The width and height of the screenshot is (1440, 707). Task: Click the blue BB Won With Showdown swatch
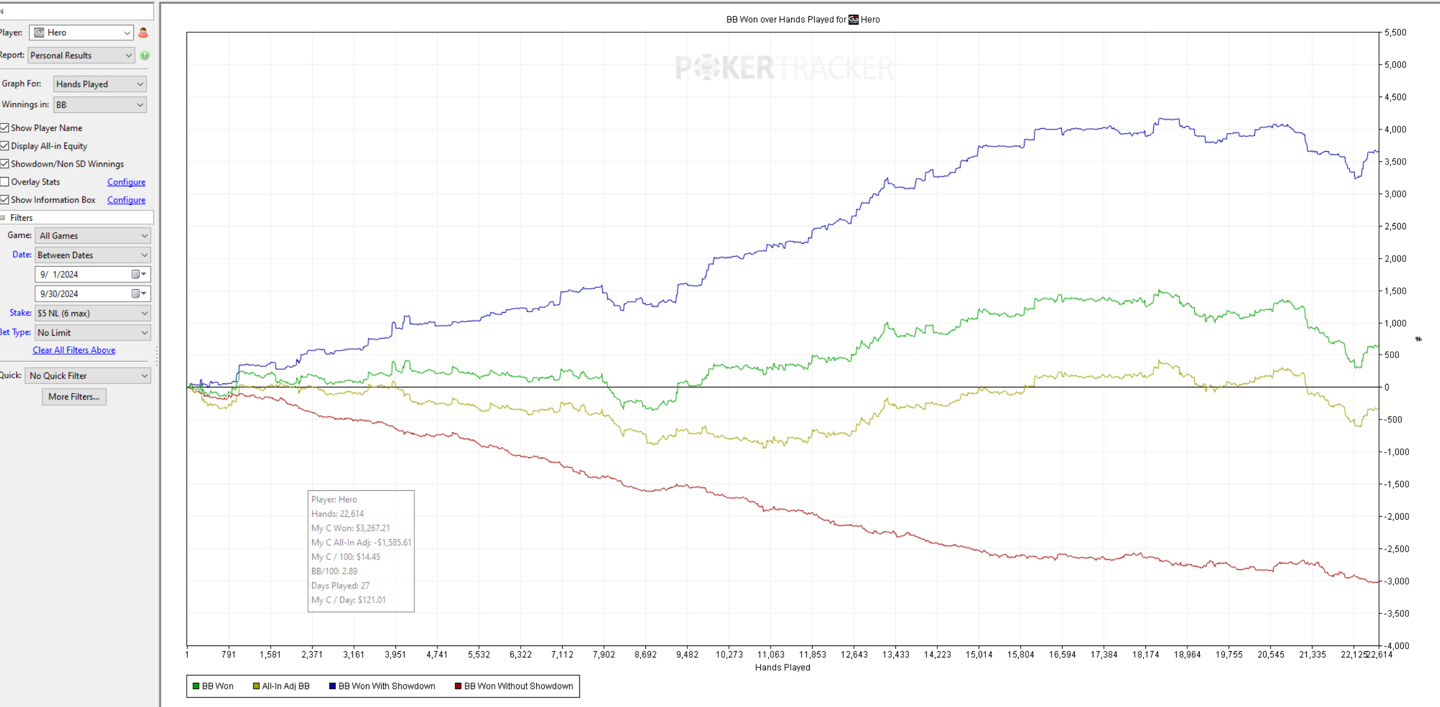pyautogui.click(x=332, y=686)
